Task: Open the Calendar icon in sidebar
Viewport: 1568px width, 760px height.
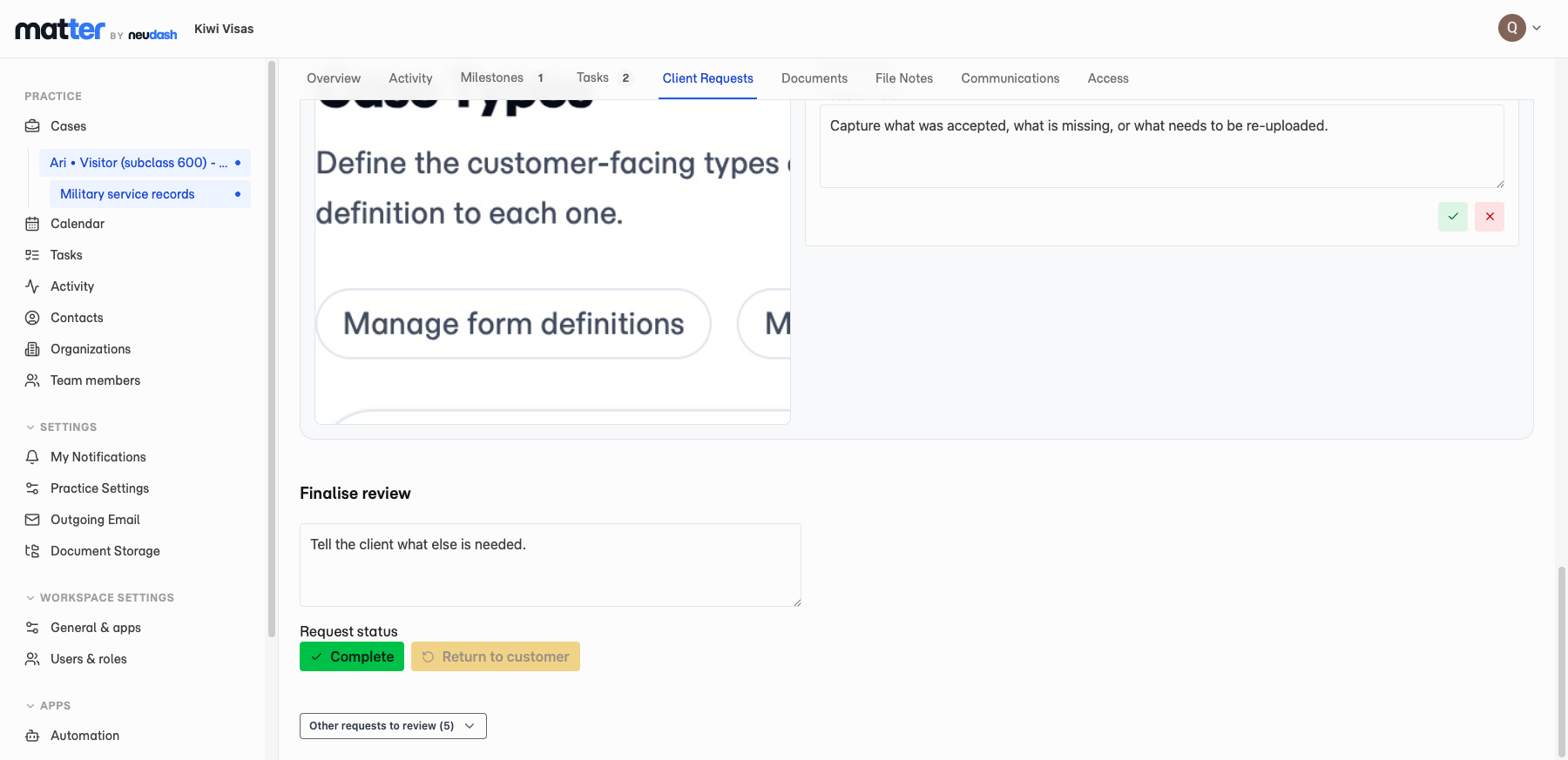Action: pos(32,224)
